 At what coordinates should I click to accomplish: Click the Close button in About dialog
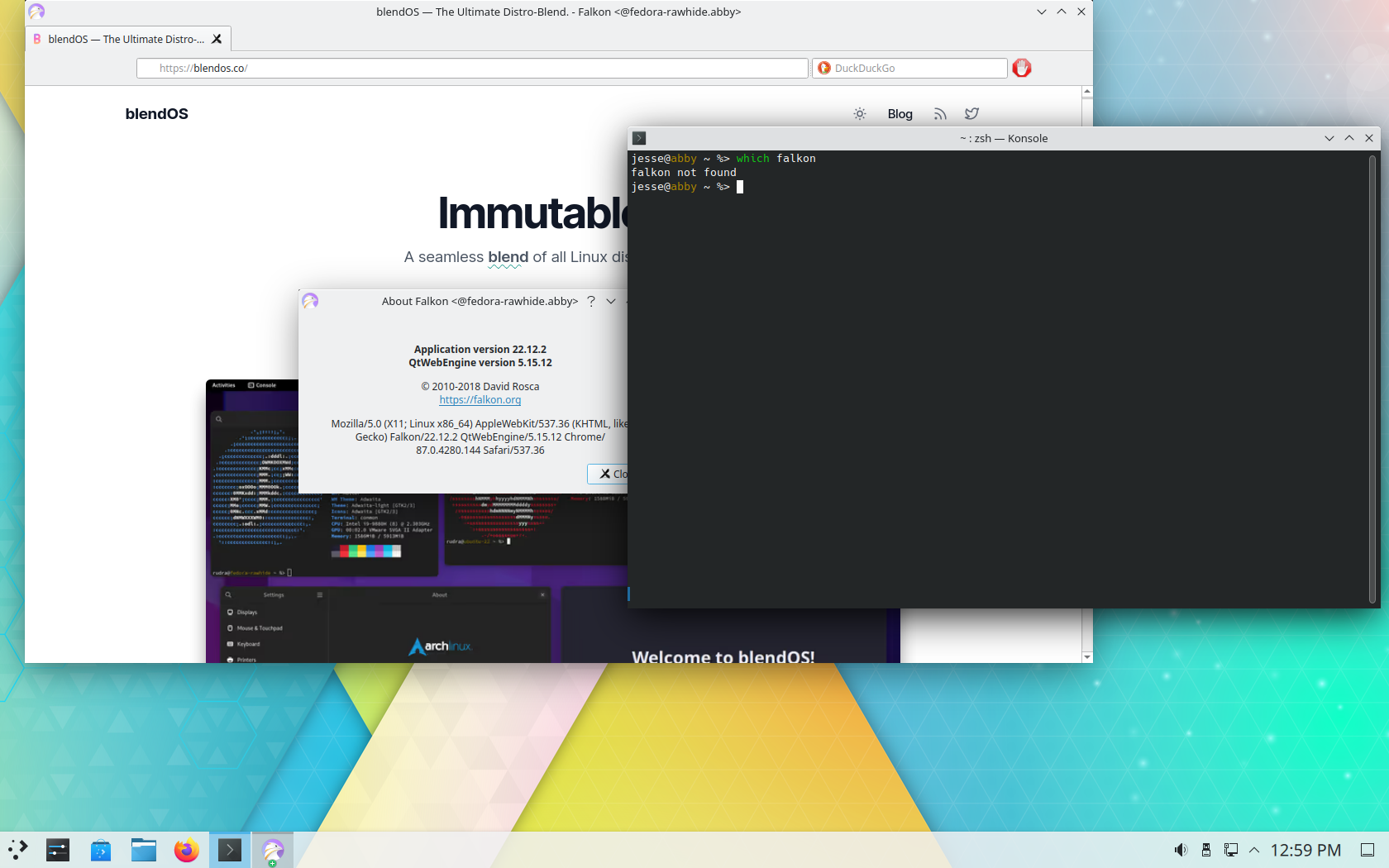[x=609, y=474]
